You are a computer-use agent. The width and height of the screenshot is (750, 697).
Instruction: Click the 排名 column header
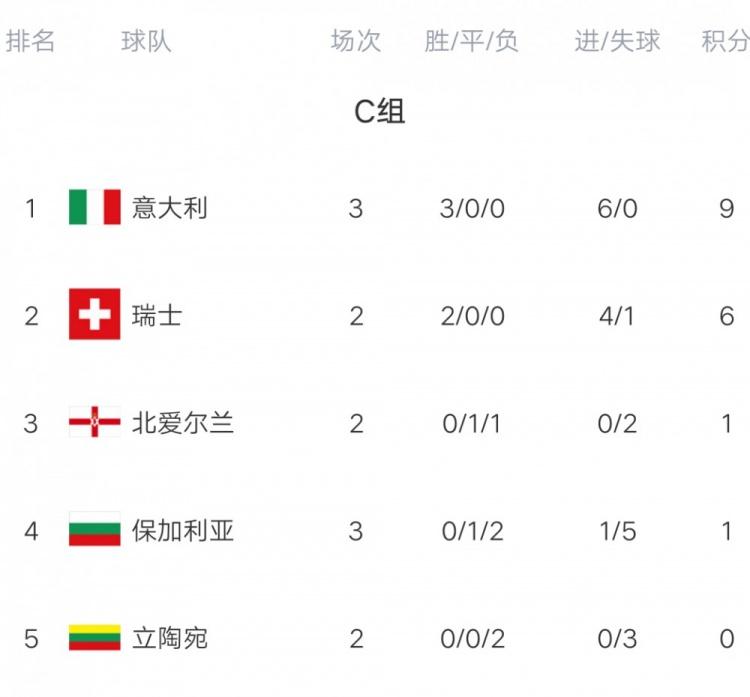pos(31,41)
